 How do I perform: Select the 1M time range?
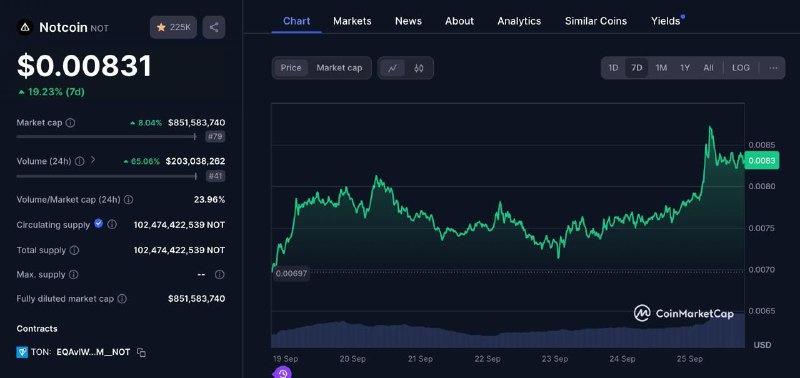[x=661, y=68]
